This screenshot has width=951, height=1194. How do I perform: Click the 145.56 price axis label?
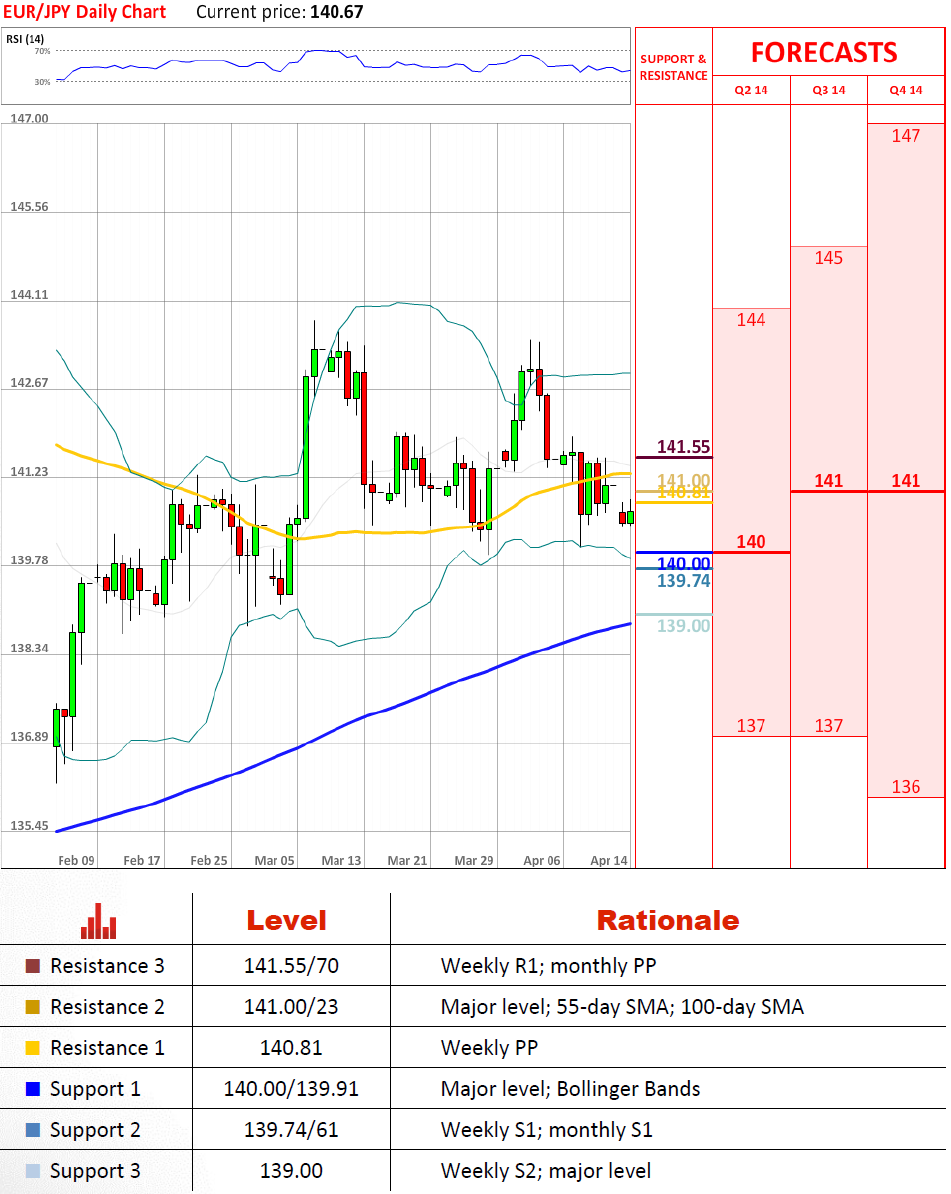coord(29,207)
